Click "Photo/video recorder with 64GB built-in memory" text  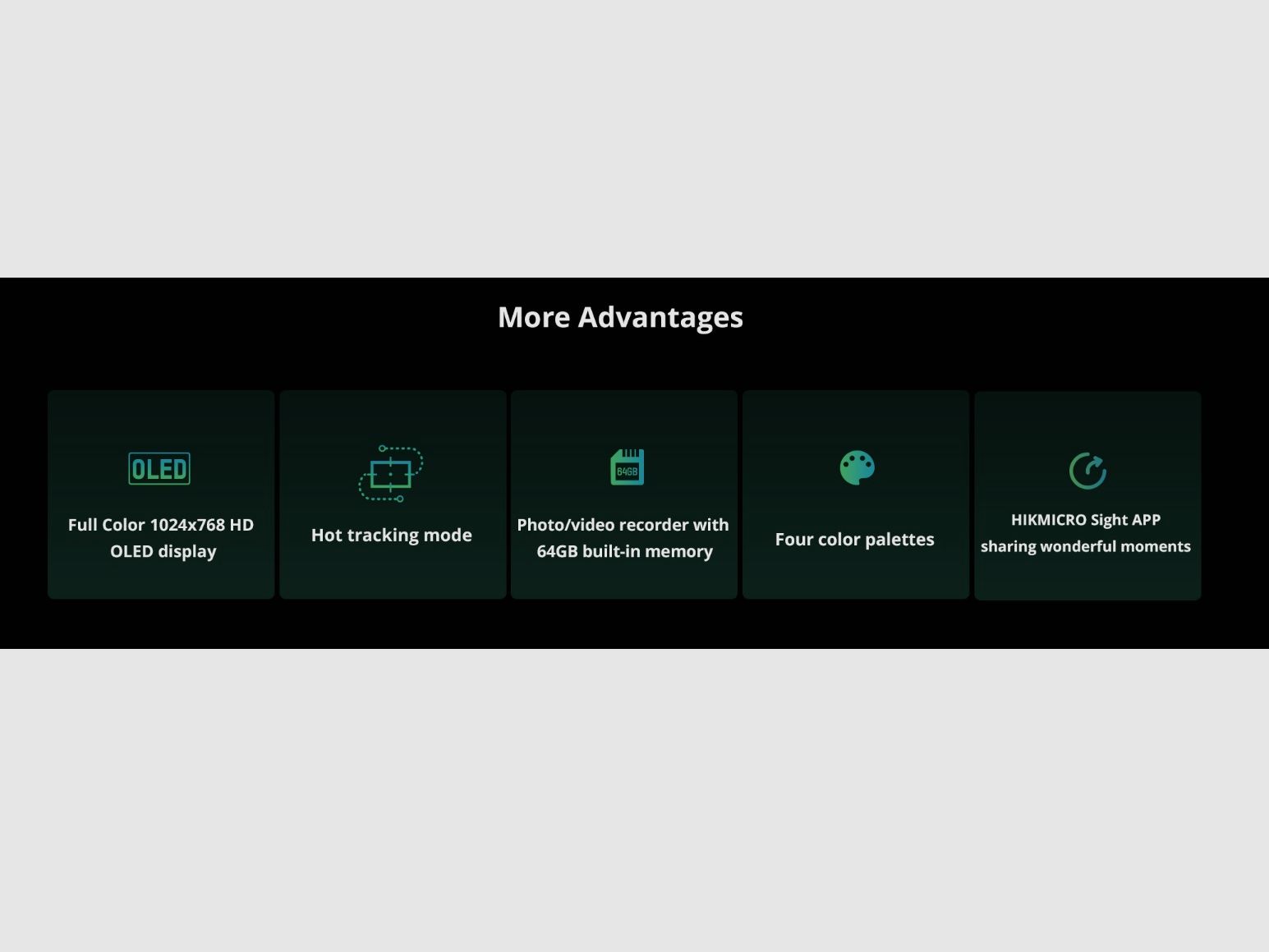point(623,538)
